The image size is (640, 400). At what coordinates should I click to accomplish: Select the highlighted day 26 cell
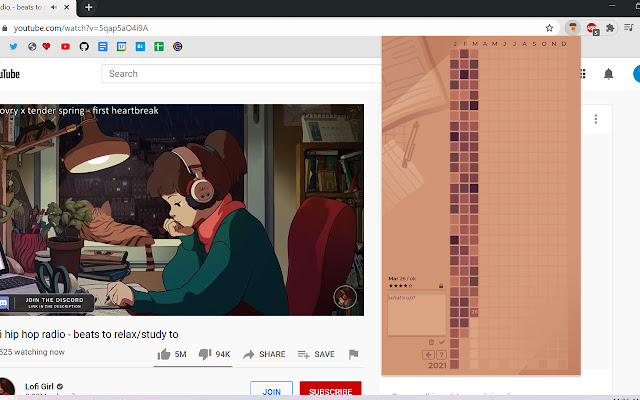[x=474, y=312]
